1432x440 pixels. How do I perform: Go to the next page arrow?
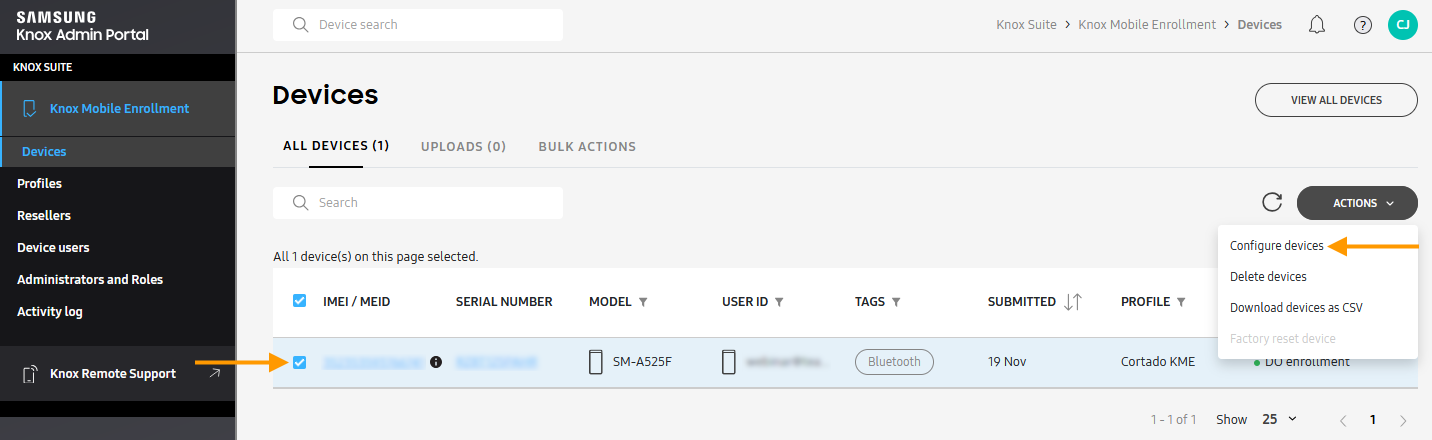(x=1403, y=420)
